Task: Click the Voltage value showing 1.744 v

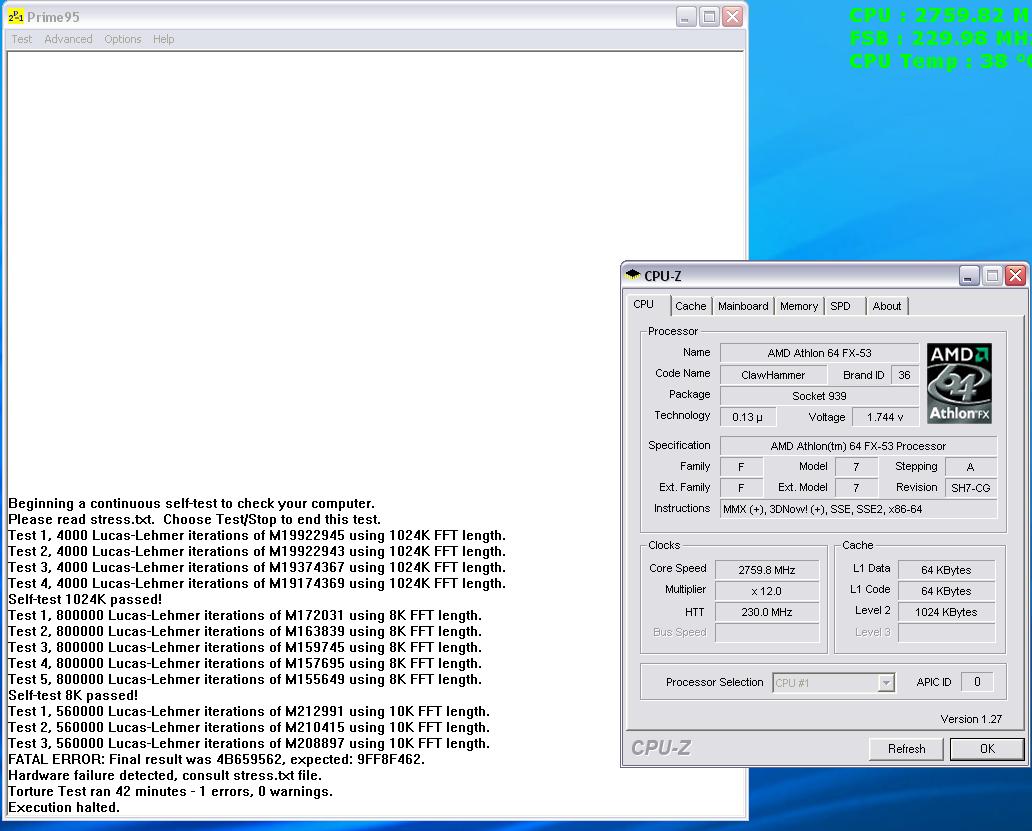Action: (x=884, y=417)
